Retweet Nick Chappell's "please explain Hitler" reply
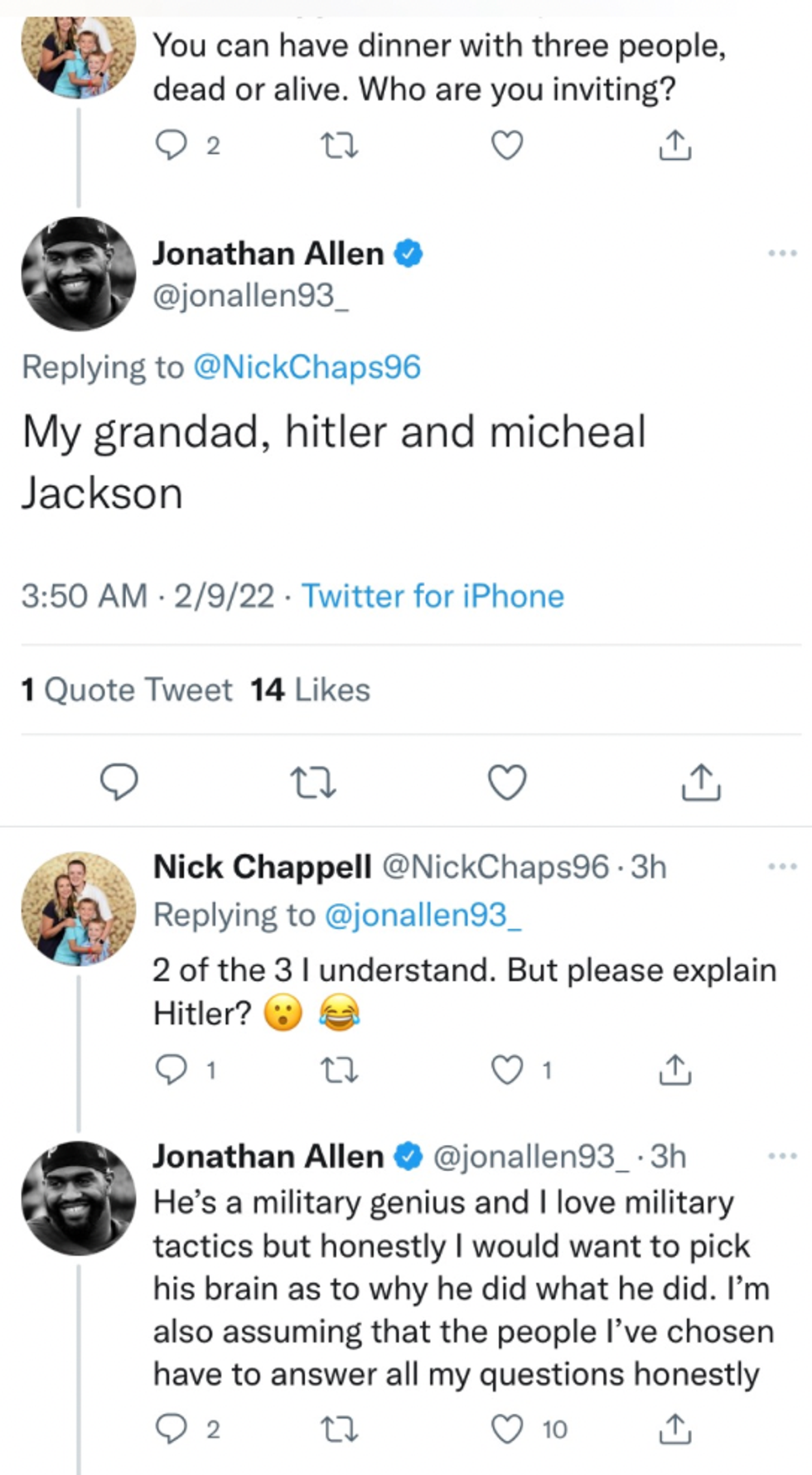Screen dimensions: 812x1475 click(x=339, y=1071)
